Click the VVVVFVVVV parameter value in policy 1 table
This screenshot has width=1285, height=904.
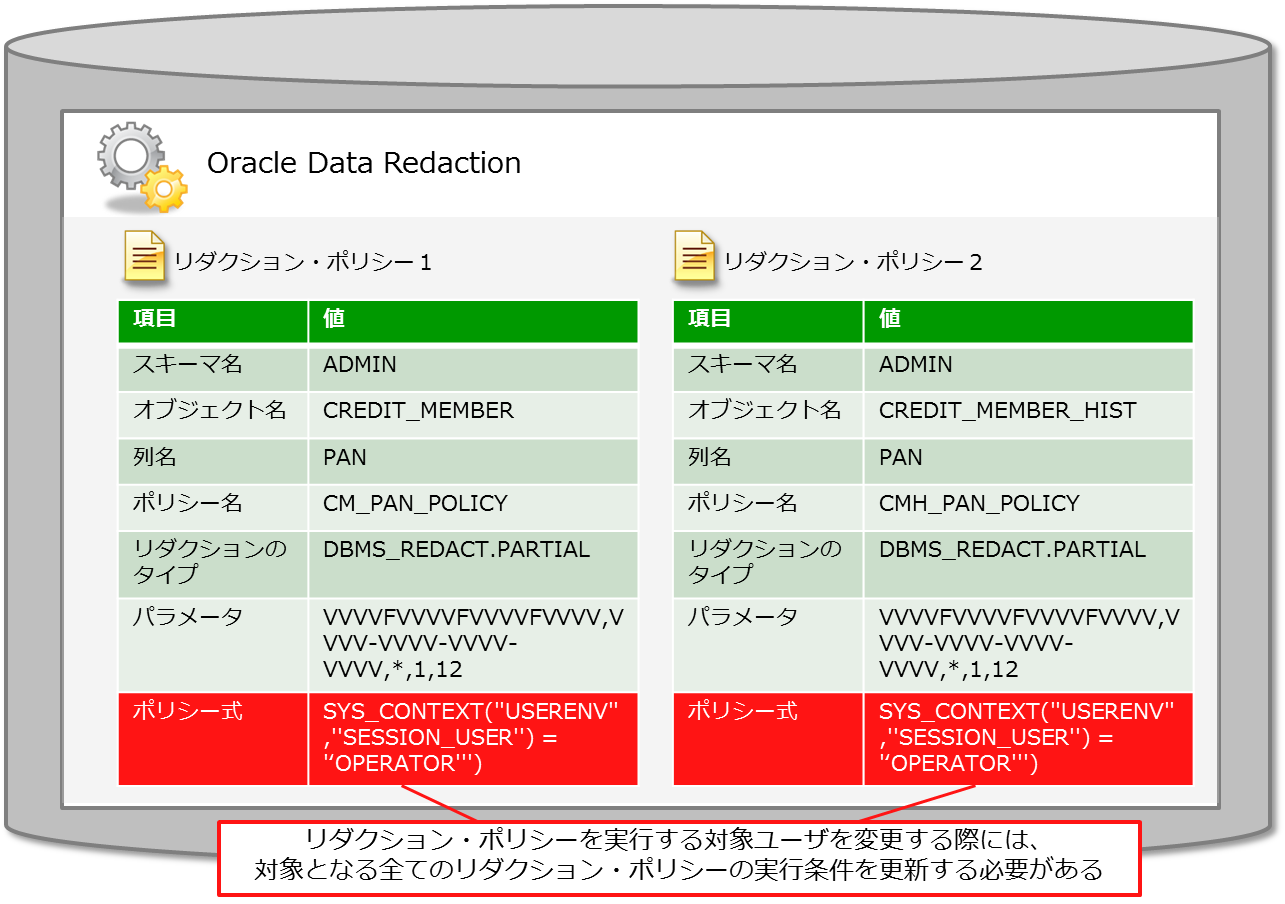[473, 645]
